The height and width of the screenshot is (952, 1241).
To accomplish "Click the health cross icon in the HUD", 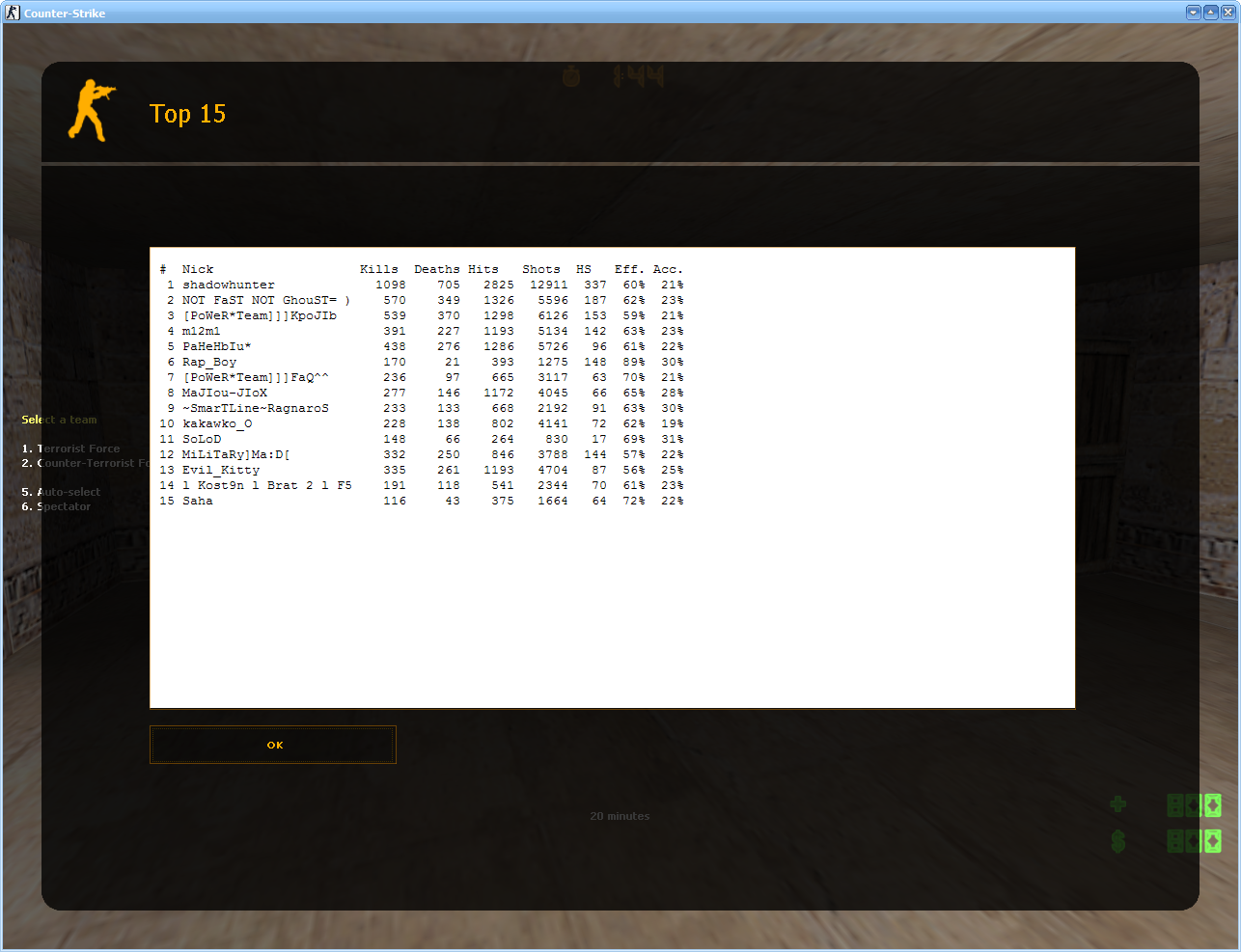I will point(1117,804).
